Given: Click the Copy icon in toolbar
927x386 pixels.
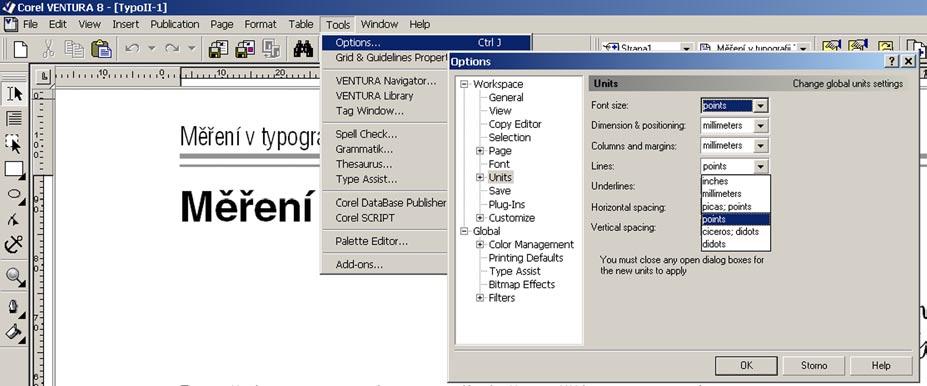Looking at the screenshot, I should click(74, 48).
